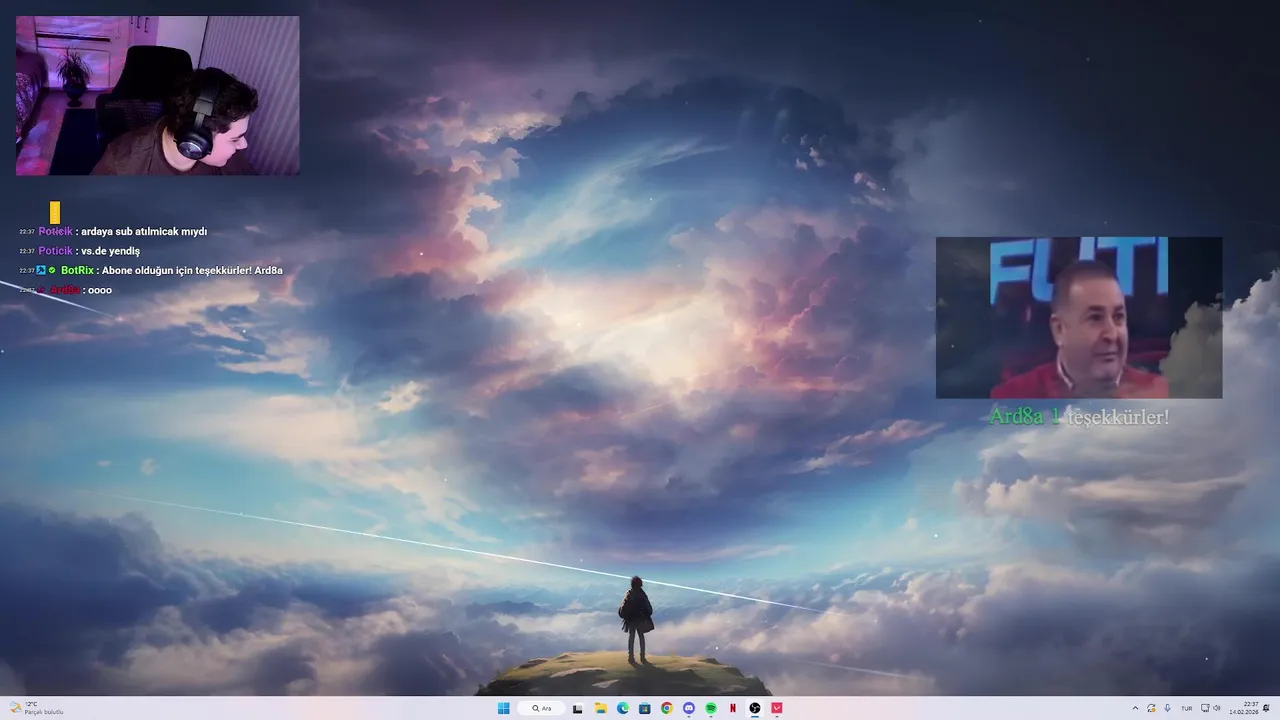Open the clock showing 22:37
Image resolution: width=1280 pixels, height=720 pixels.
[1245, 708]
